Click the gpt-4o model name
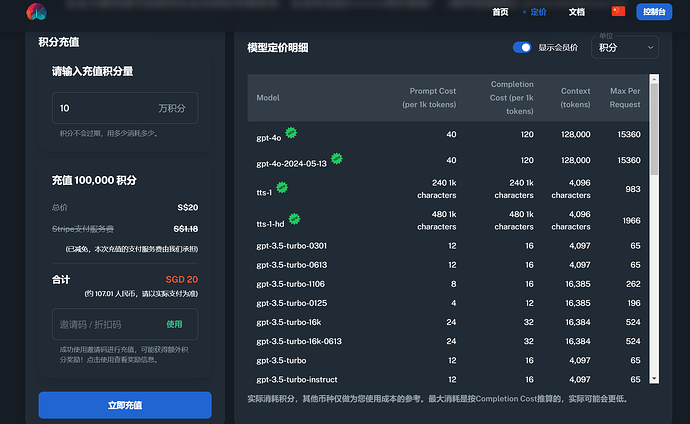 pos(268,138)
